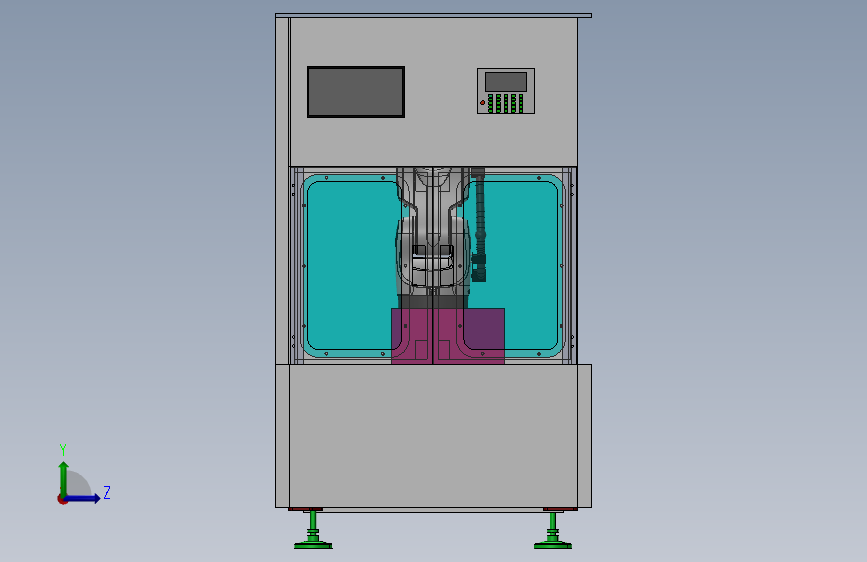This screenshot has height=562, width=867.
Task: Click the red X axis origin dot
Action: pyautogui.click(x=61, y=500)
